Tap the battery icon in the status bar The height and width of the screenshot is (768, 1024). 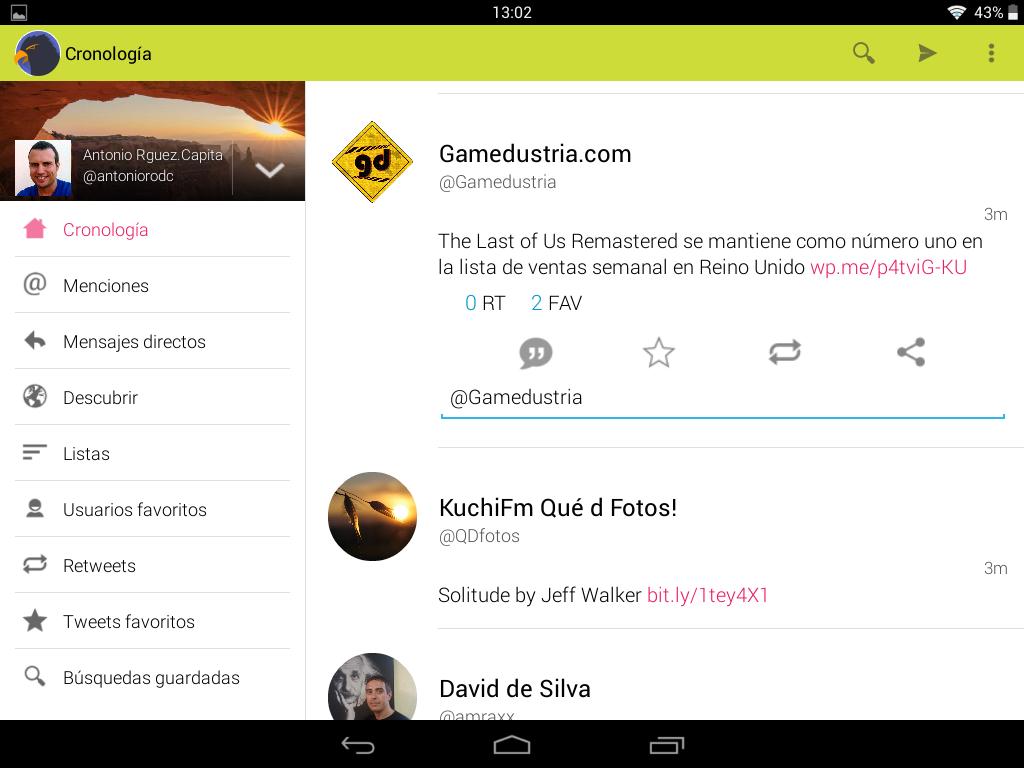tap(1013, 12)
